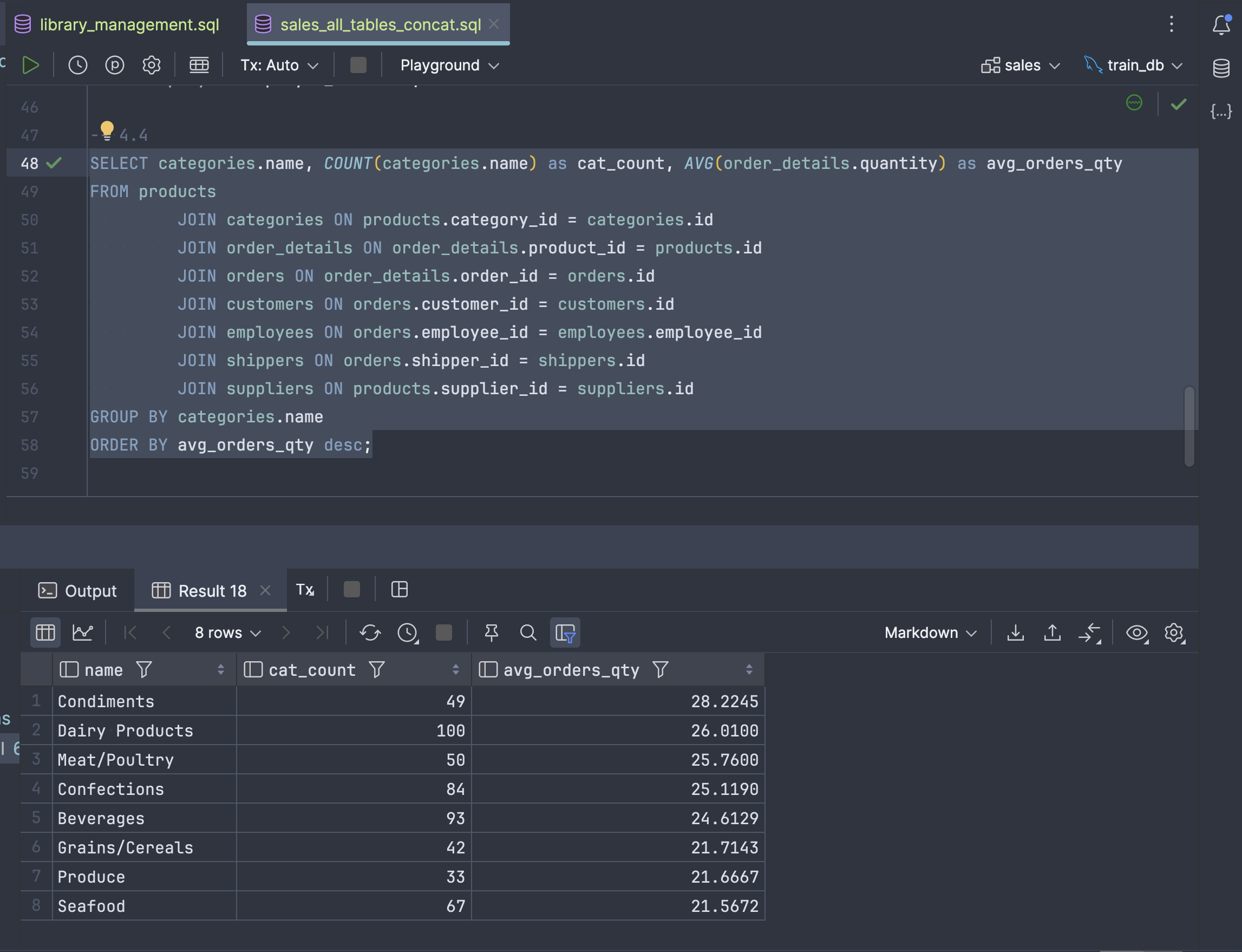Toggle the eye view options in the results toolbar
Viewport: 1242px width, 952px height.
click(x=1136, y=633)
